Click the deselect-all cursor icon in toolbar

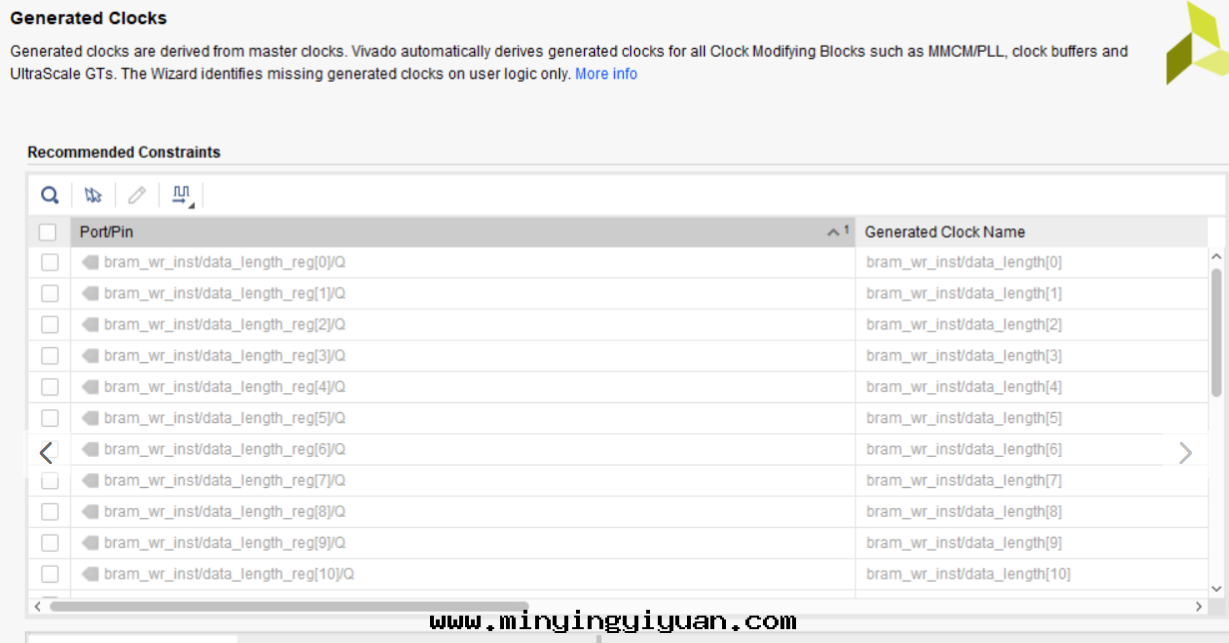click(93, 195)
